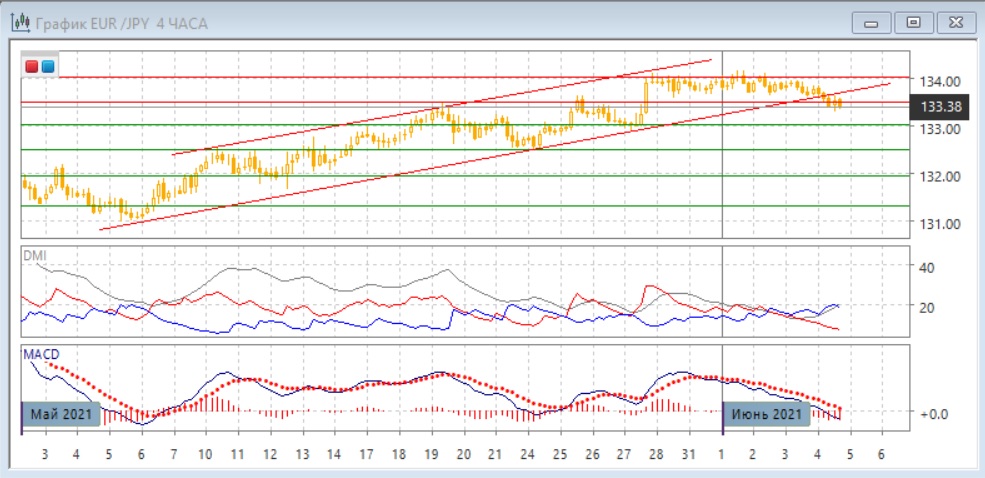Viewport: 985px width, 478px height.
Task: Click the DMI scale value 20
Action: coord(929,307)
